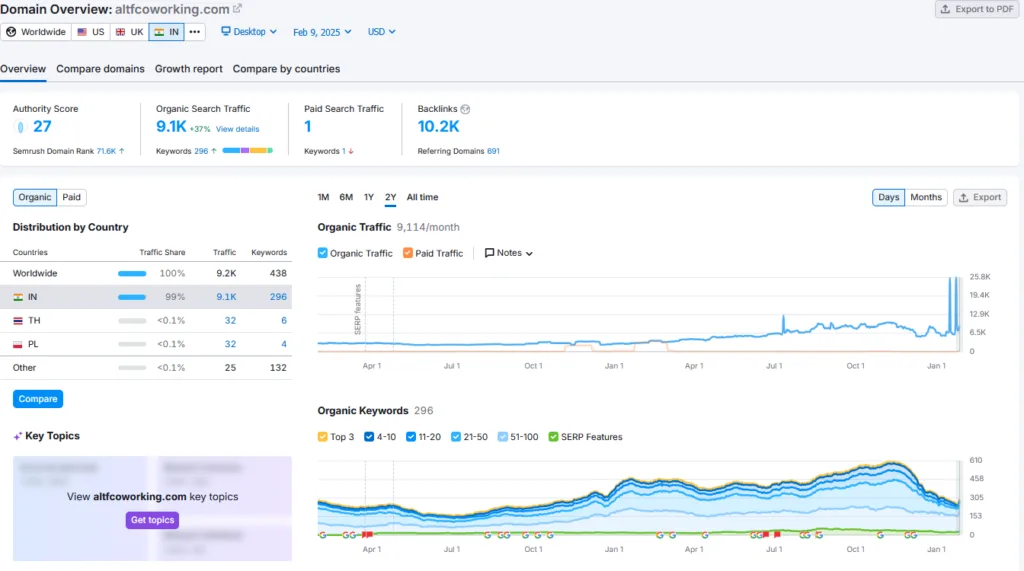Toggle the 21-50 keywords checkbox

click(456, 436)
